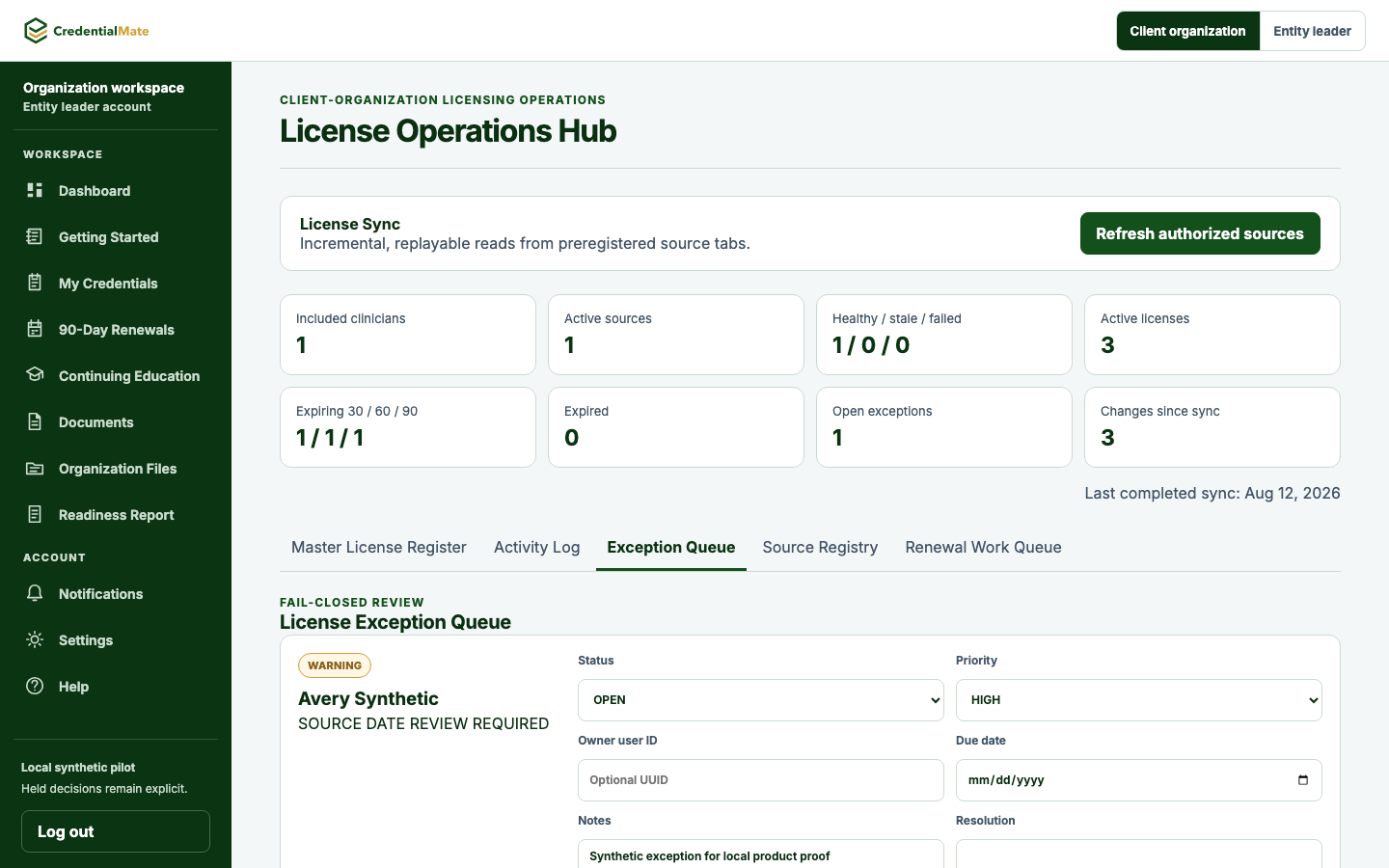The height and width of the screenshot is (868, 1389).
Task: Click the CredentialMate logo icon
Action: [36, 31]
